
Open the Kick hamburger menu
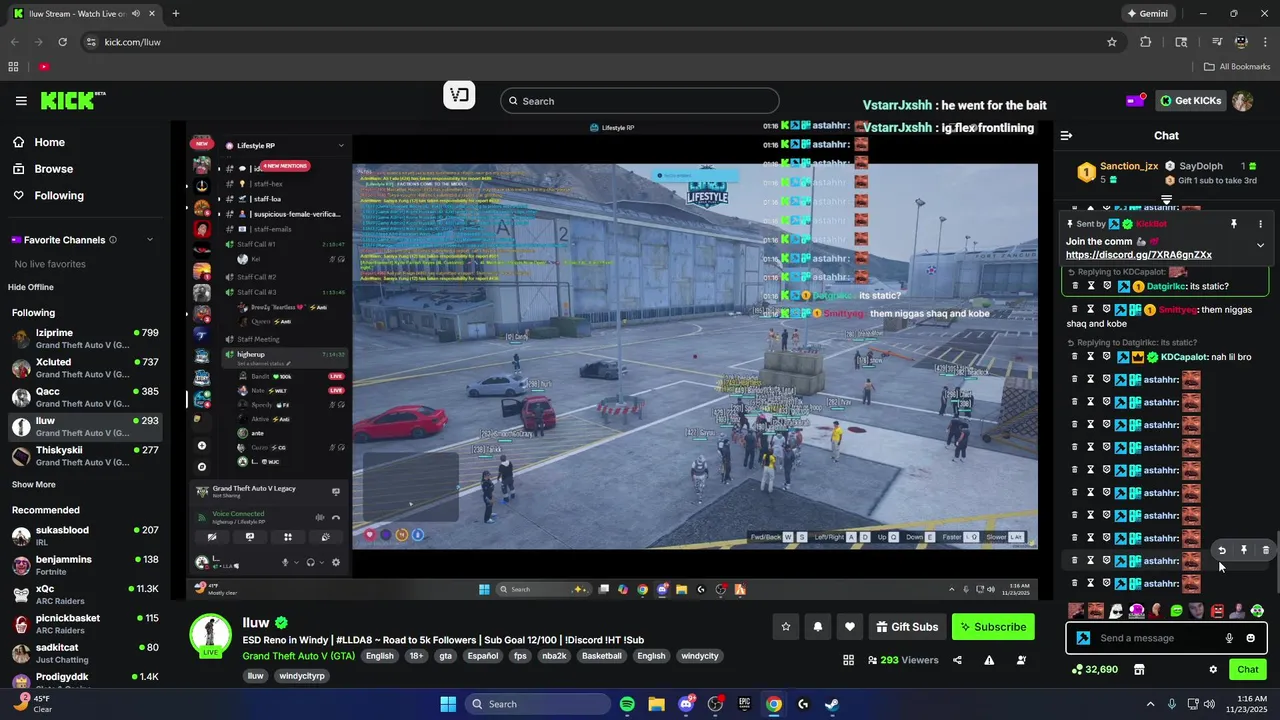[x=21, y=101]
